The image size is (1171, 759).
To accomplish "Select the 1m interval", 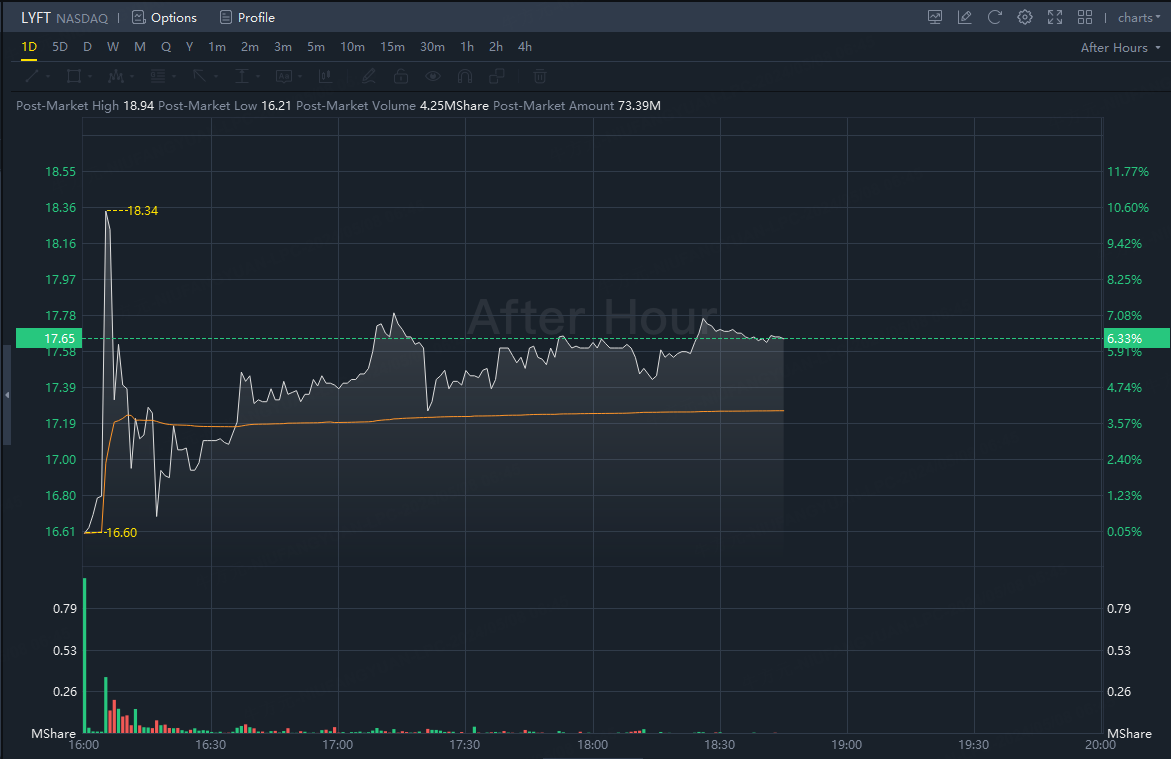I will tap(217, 46).
